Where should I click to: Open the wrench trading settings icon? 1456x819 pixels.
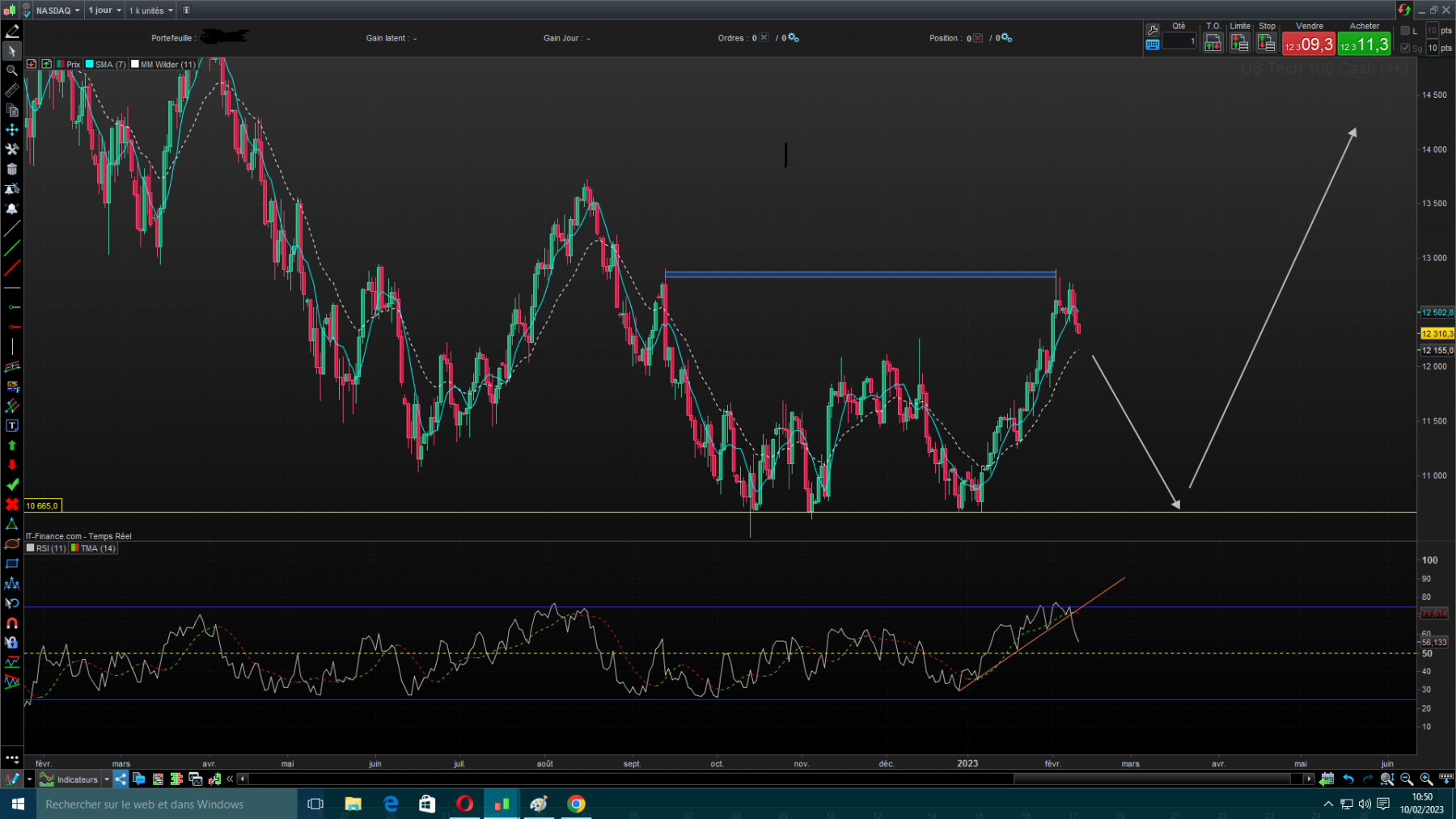[x=1153, y=30]
